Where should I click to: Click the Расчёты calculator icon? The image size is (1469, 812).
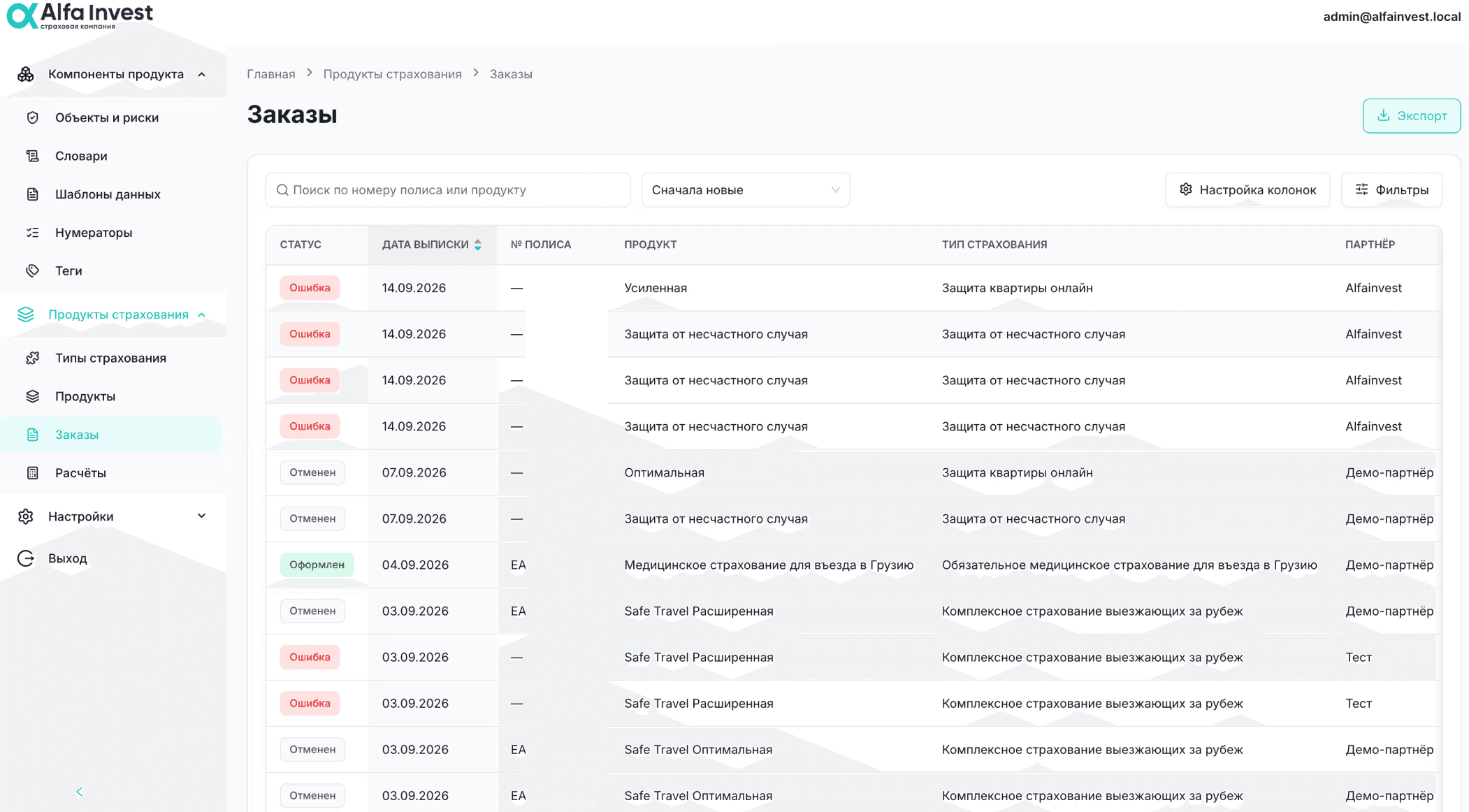tap(33, 473)
